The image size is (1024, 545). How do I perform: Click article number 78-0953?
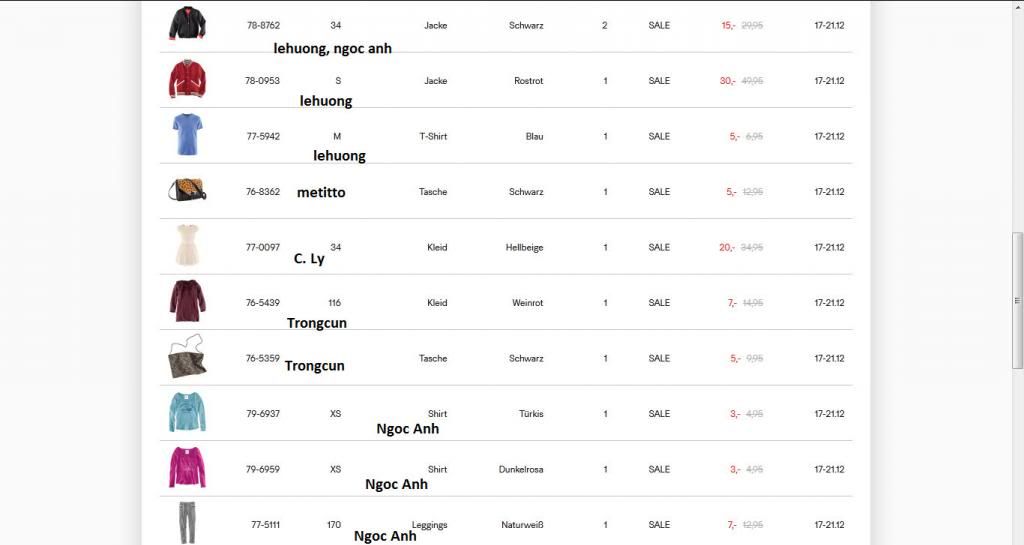point(263,81)
